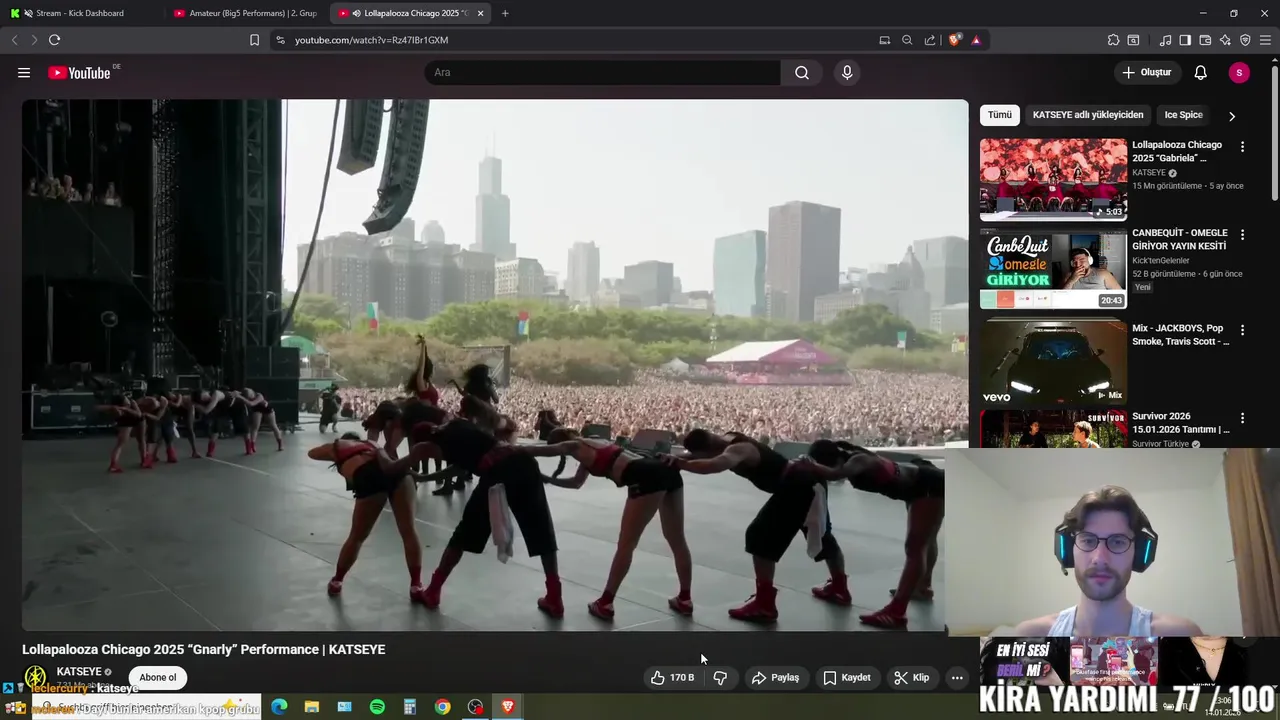
Task: Click the YouTube search field
Action: tap(603, 73)
